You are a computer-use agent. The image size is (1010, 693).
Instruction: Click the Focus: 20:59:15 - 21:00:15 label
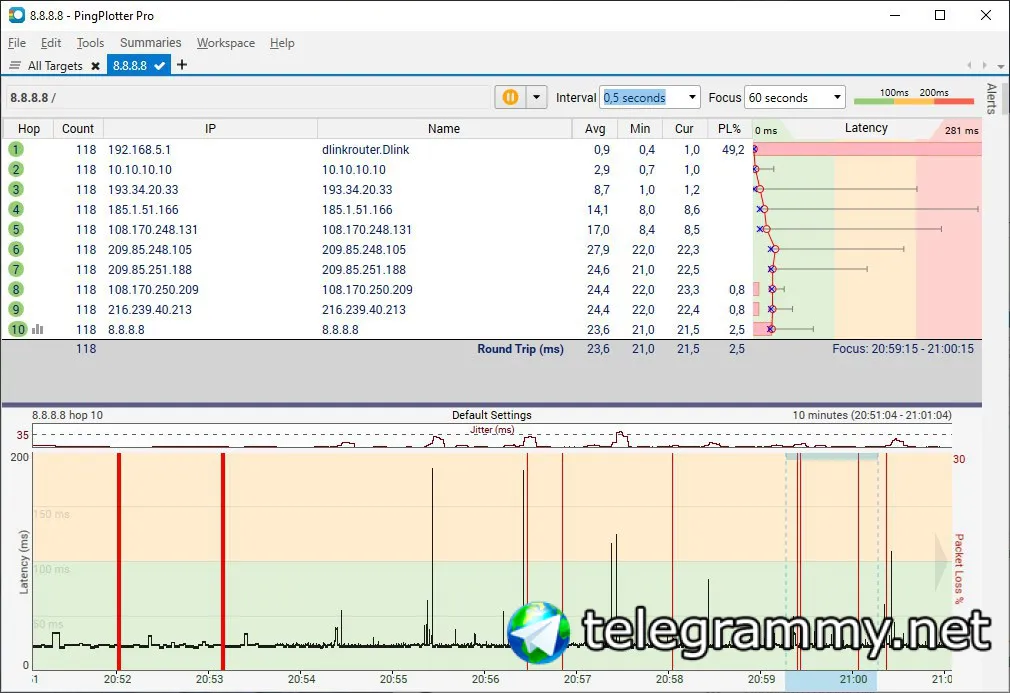903,348
